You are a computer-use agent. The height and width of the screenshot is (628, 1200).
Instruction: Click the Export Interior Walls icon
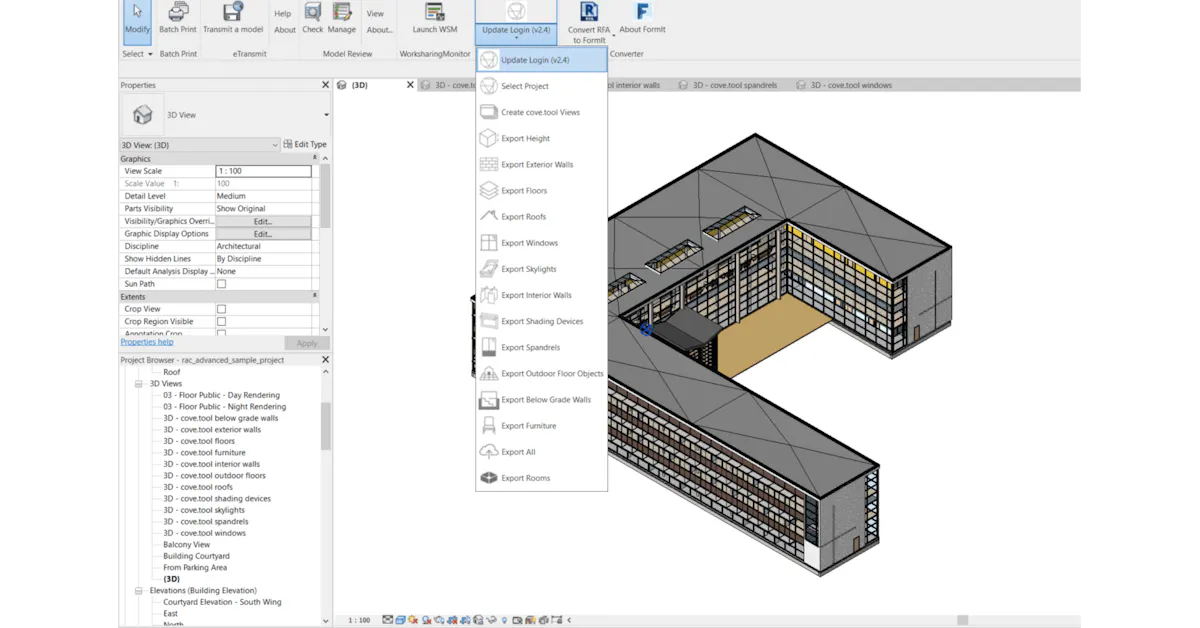(488, 295)
